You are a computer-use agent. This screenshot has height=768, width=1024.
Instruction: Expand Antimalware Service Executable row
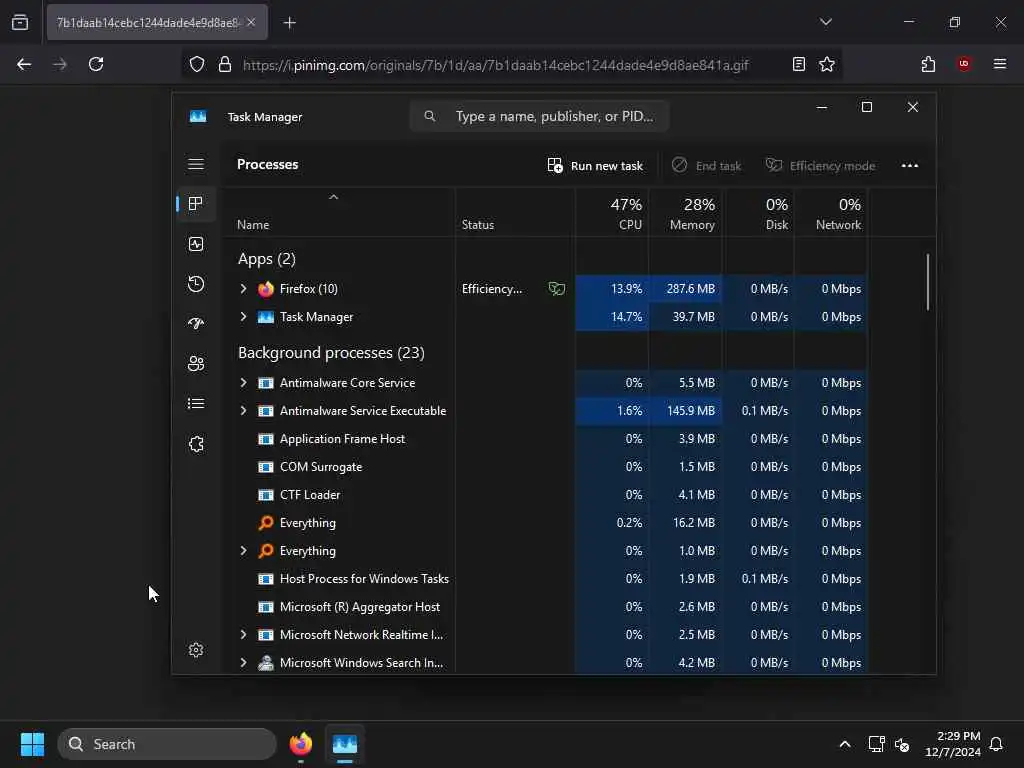244,411
